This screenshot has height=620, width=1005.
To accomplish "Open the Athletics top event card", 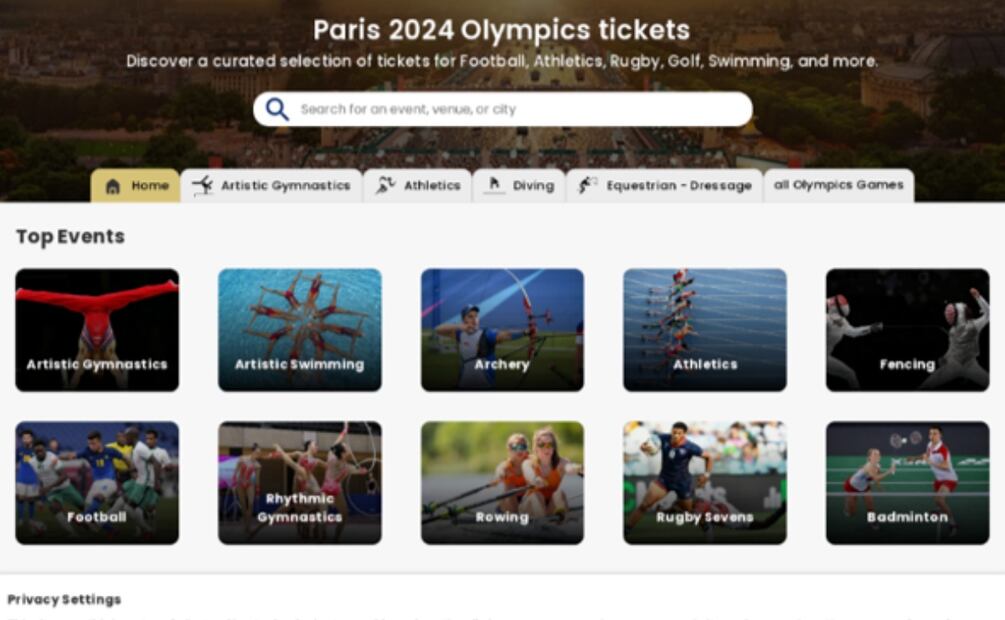I will coord(705,330).
